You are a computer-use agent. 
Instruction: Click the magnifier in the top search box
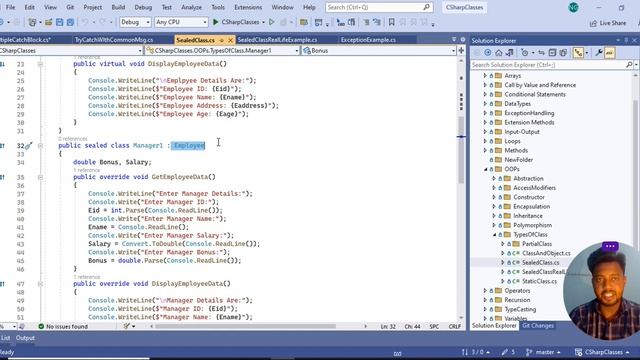point(426,7)
